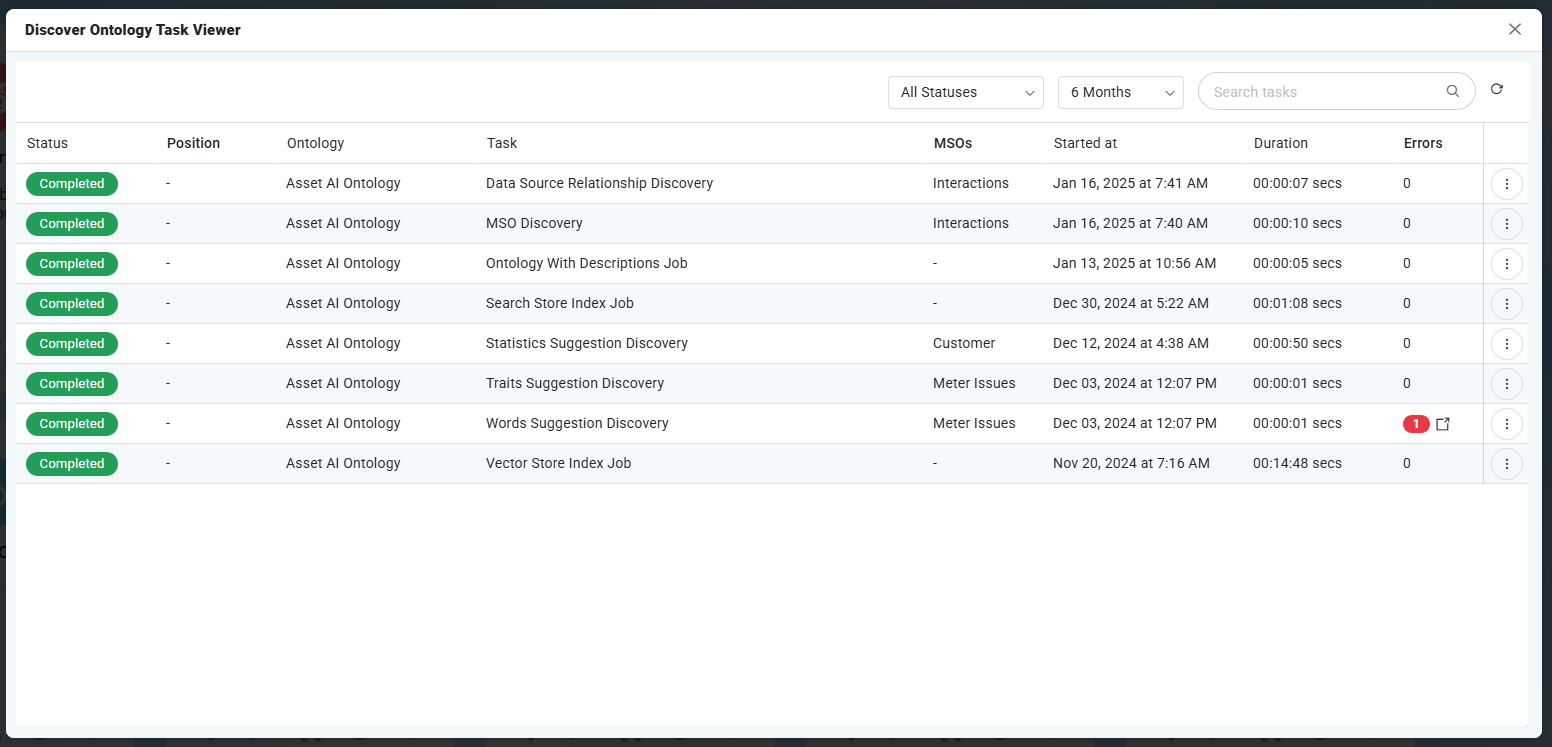Click the search magnifier icon
The height and width of the screenshot is (747, 1552).
point(1452,91)
